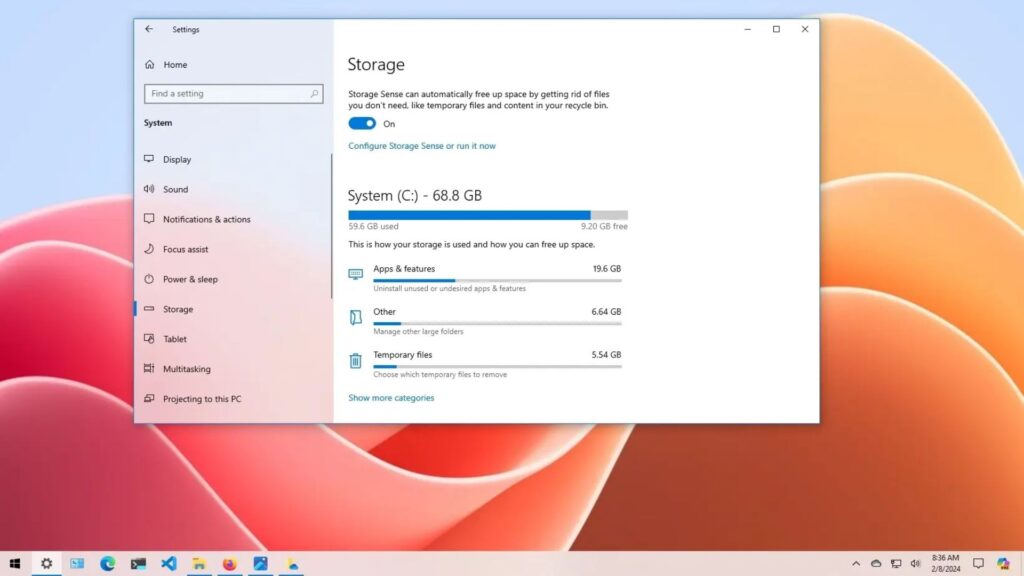Show hidden system tray icons chevron

(x=856, y=564)
